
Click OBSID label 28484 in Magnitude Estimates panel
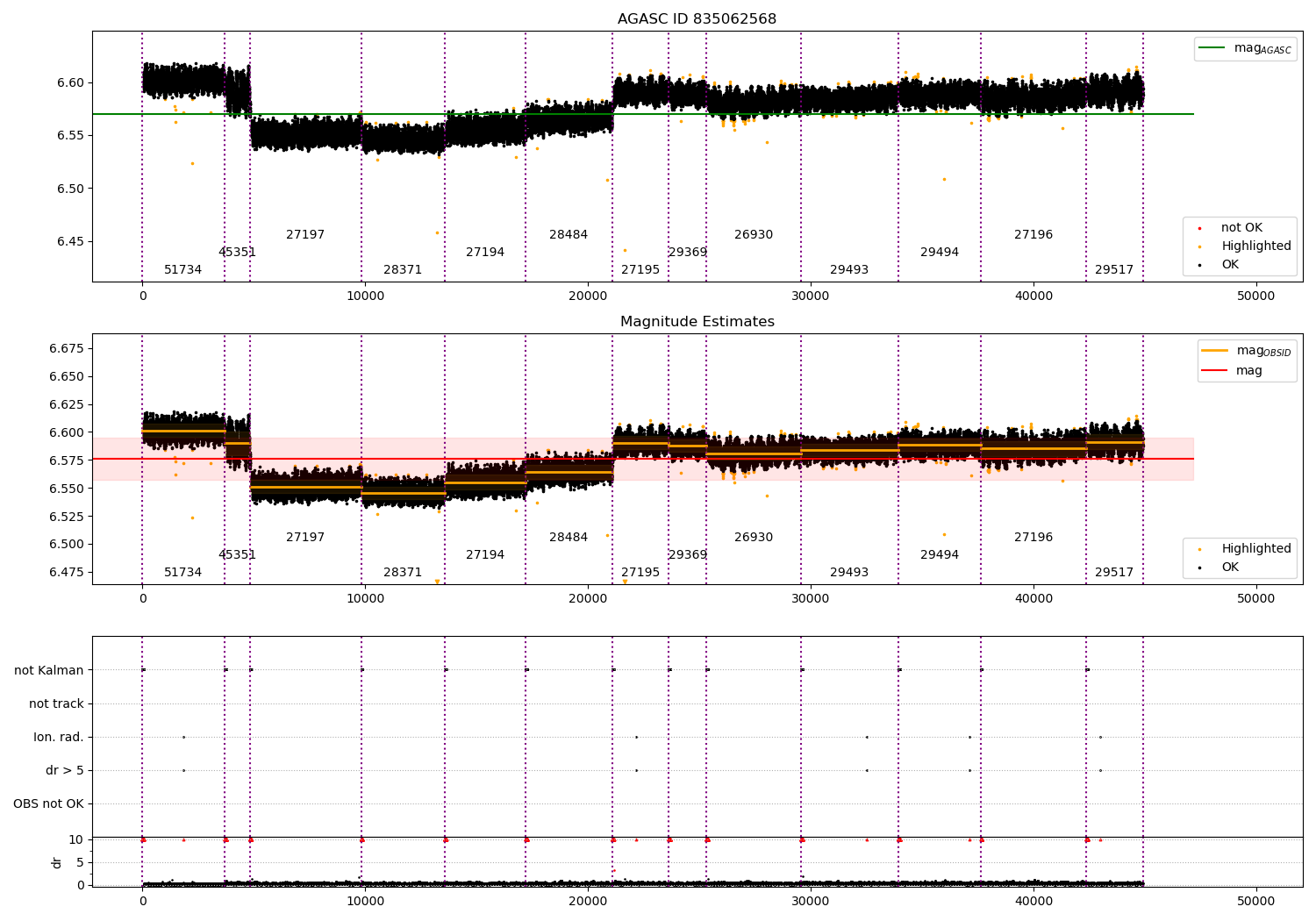tap(569, 538)
